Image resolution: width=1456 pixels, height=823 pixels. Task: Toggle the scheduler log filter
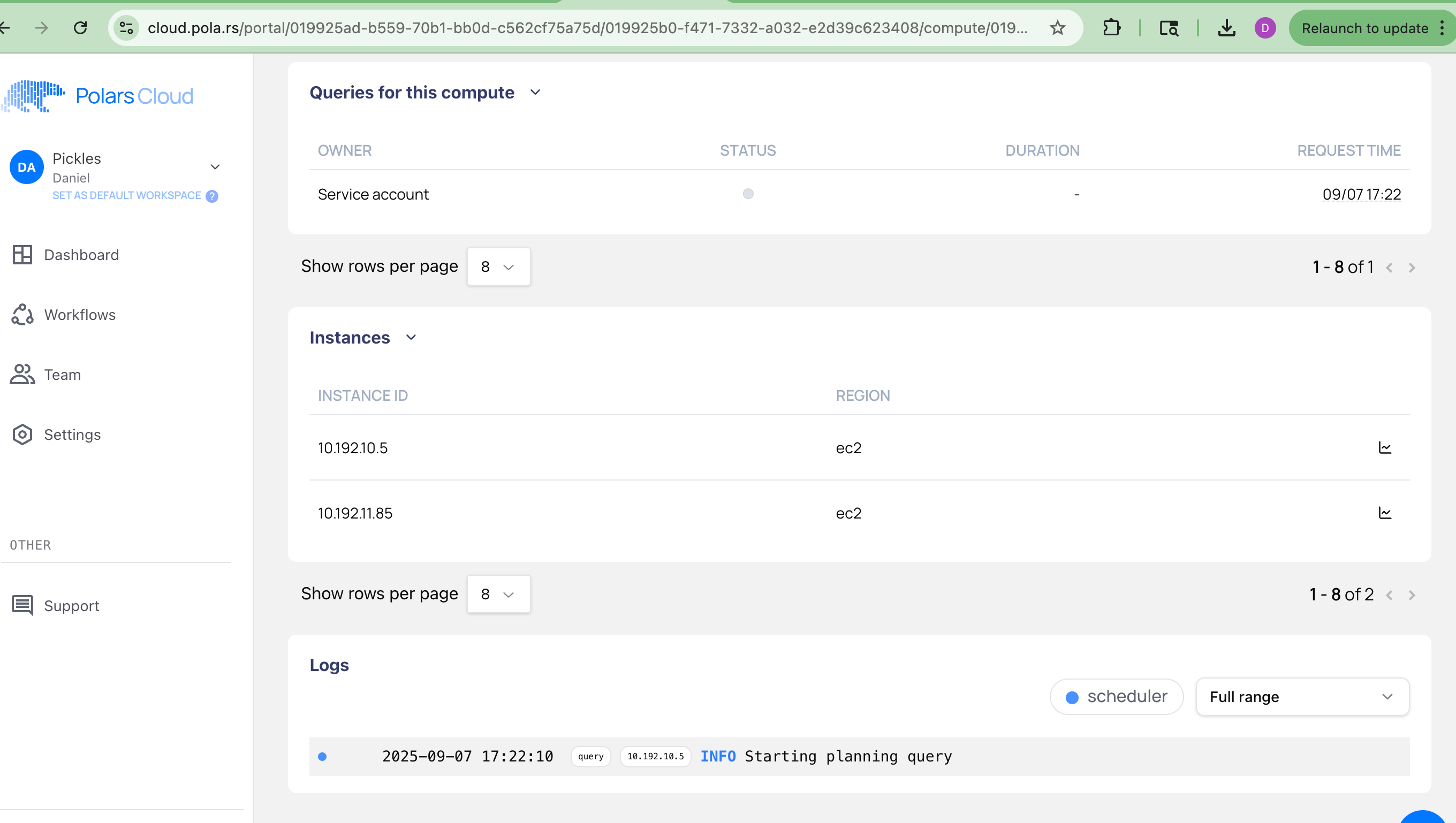[x=1116, y=696]
